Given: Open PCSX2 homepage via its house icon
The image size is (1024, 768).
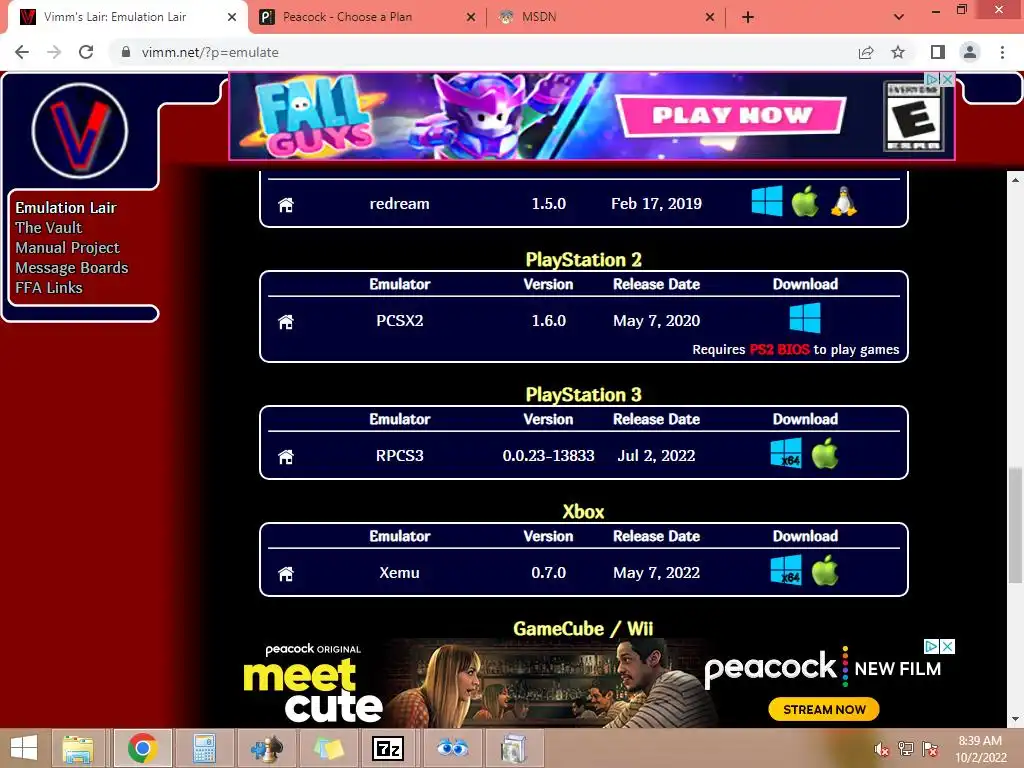Looking at the screenshot, I should (285, 322).
